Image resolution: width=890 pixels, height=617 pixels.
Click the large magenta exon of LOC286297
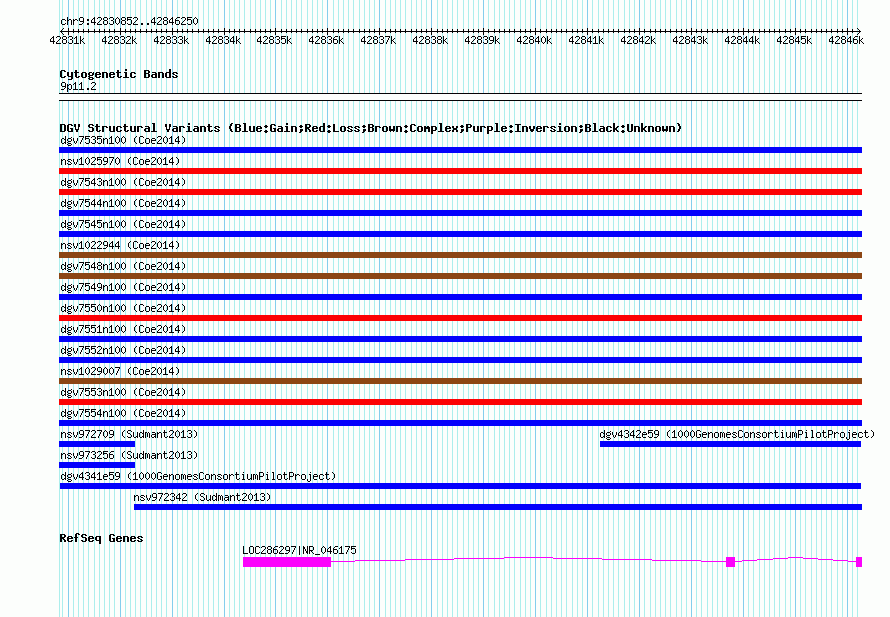click(x=287, y=562)
